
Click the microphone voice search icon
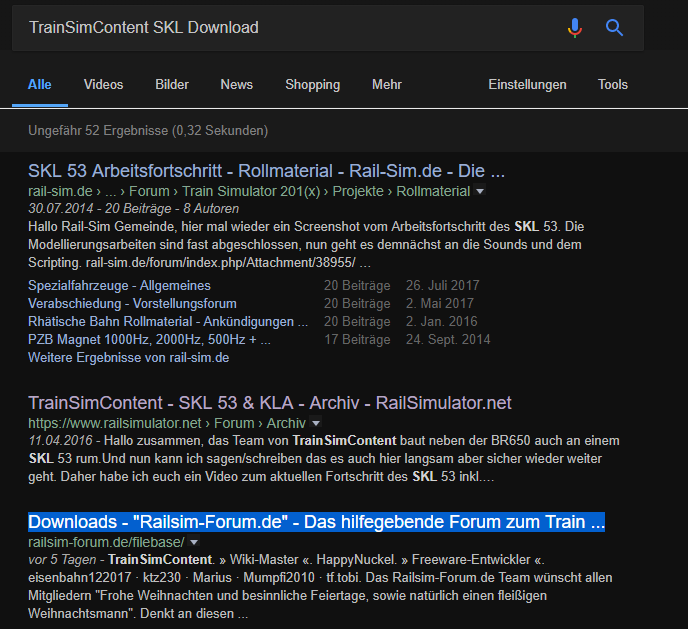[x=574, y=28]
